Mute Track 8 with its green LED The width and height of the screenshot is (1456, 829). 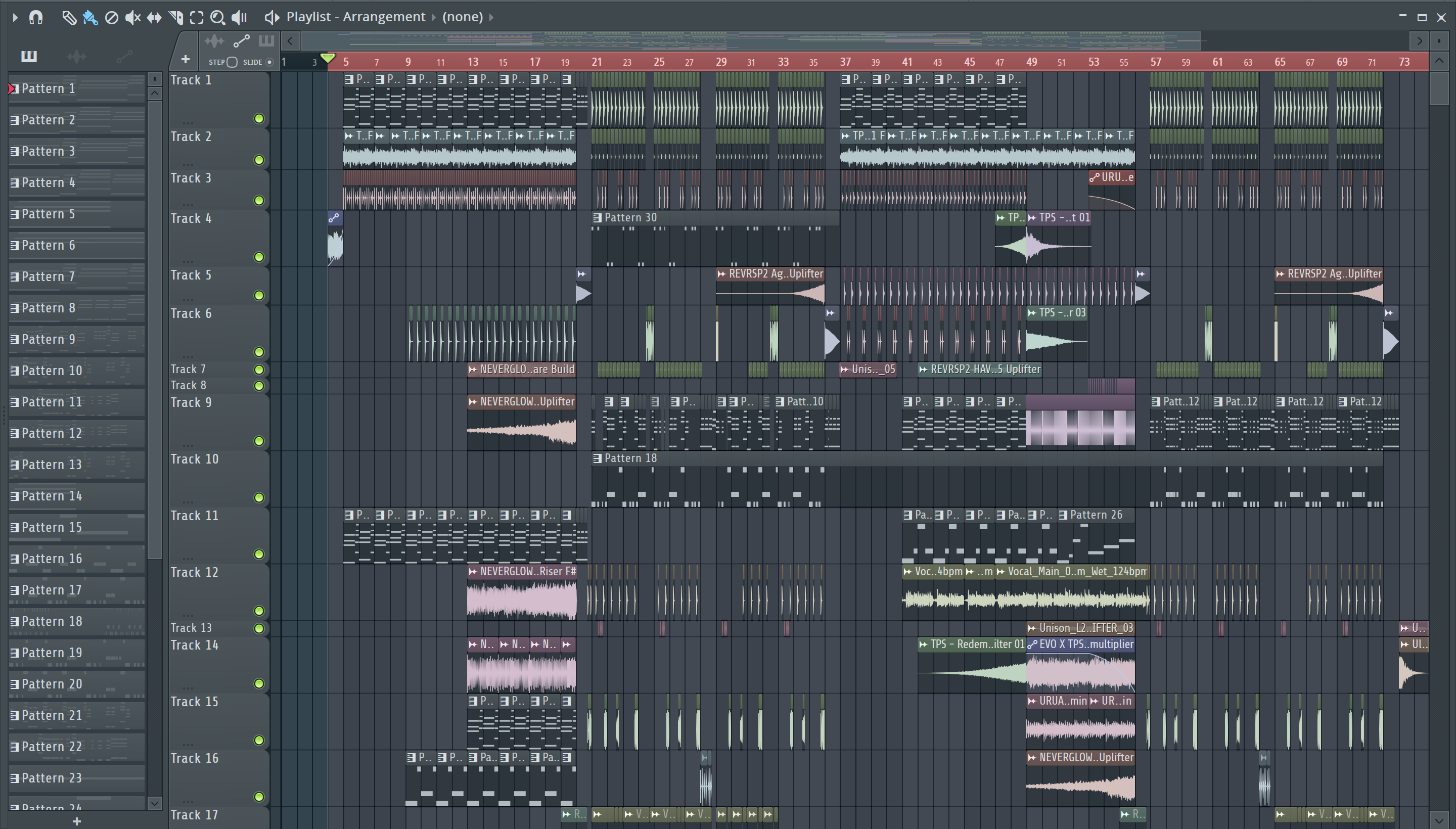click(259, 386)
